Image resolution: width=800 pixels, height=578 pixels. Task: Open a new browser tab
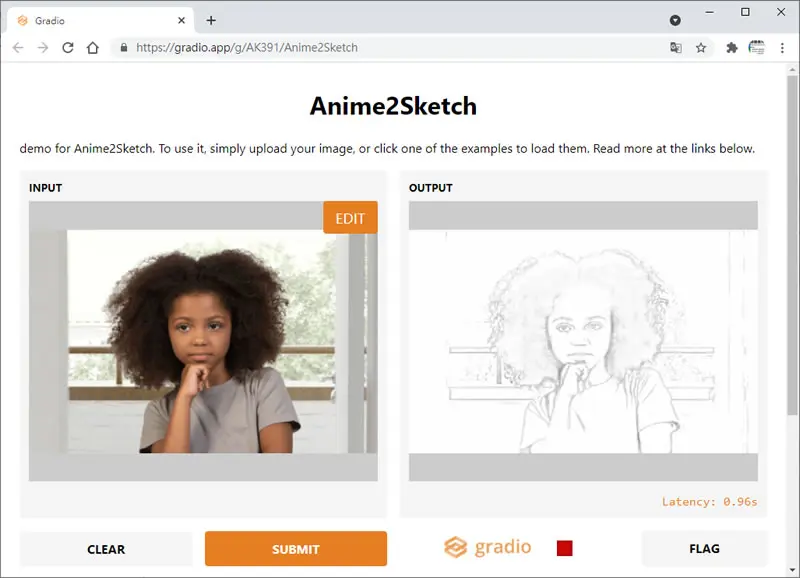(211, 20)
